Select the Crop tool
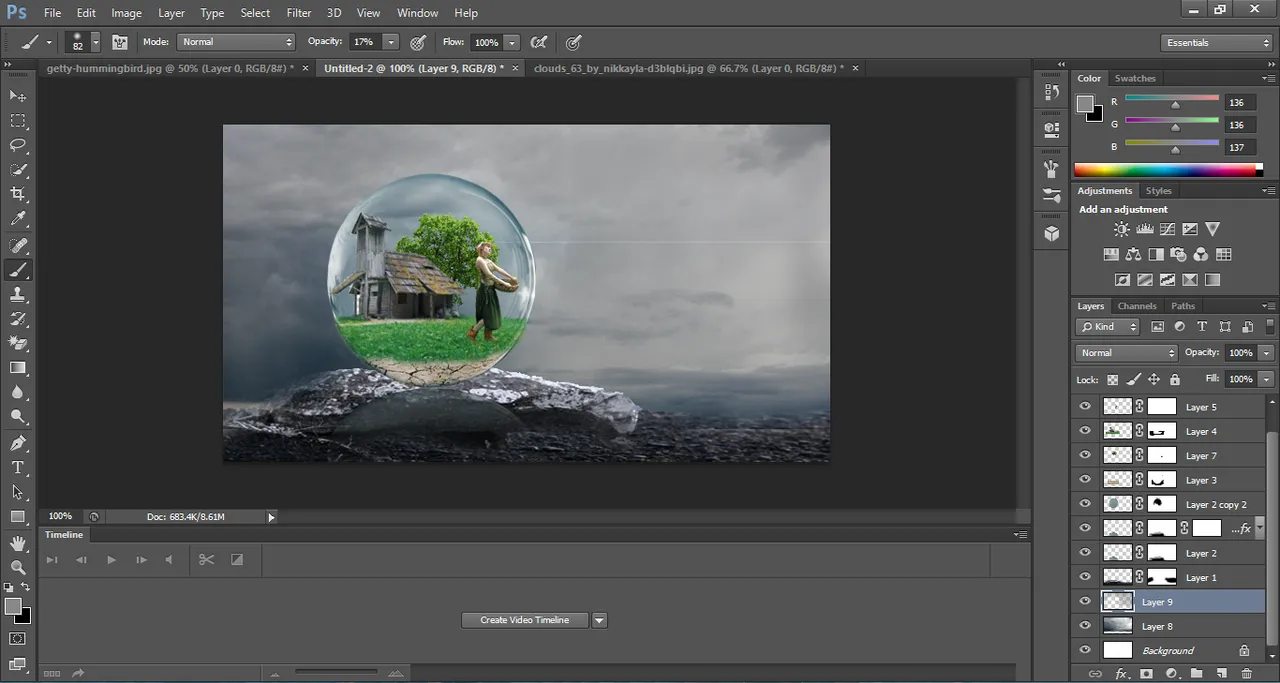1280x683 pixels. 18,194
